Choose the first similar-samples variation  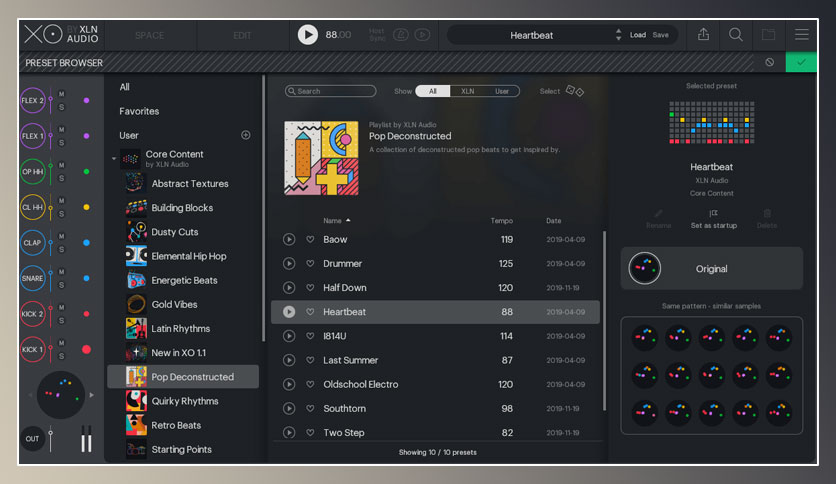click(x=644, y=337)
